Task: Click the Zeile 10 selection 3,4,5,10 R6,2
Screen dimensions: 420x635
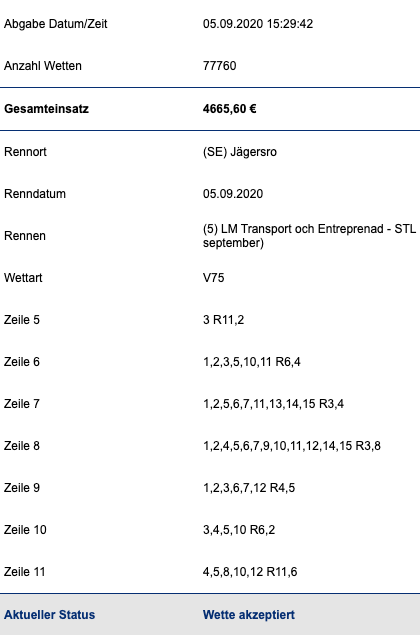Action: pos(239,530)
